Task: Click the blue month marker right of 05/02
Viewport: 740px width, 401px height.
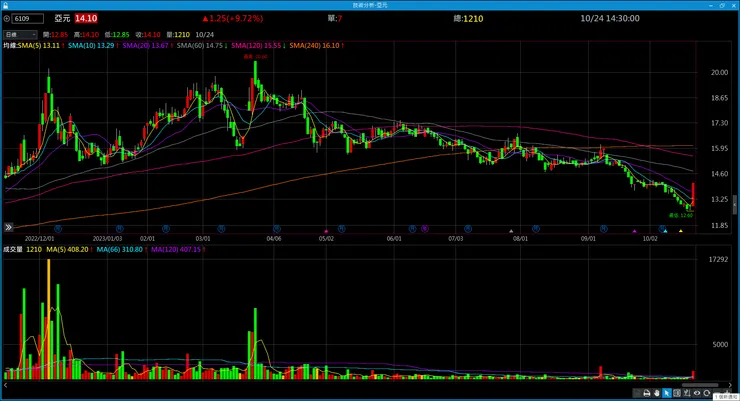Action: click(342, 229)
